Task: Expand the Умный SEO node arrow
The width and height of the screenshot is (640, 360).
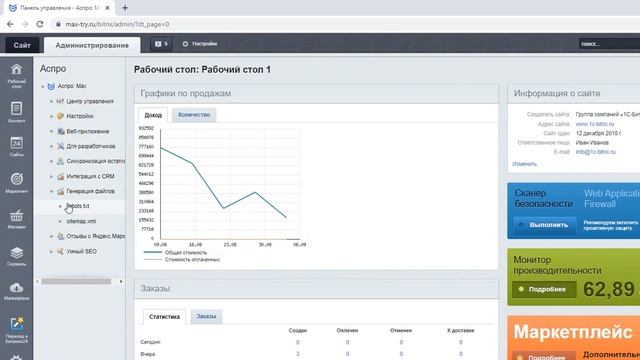Action: click(51, 251)
